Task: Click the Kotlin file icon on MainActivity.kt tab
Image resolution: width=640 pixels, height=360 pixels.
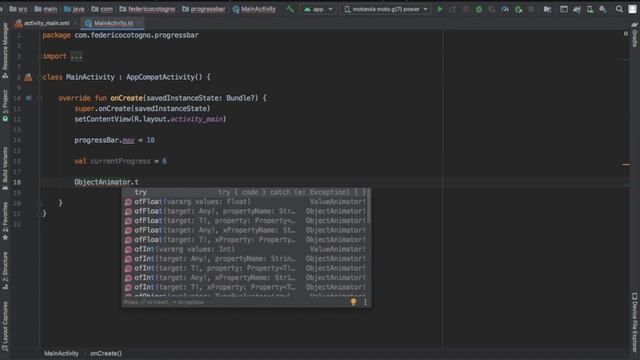Action: tap(88, 23)
